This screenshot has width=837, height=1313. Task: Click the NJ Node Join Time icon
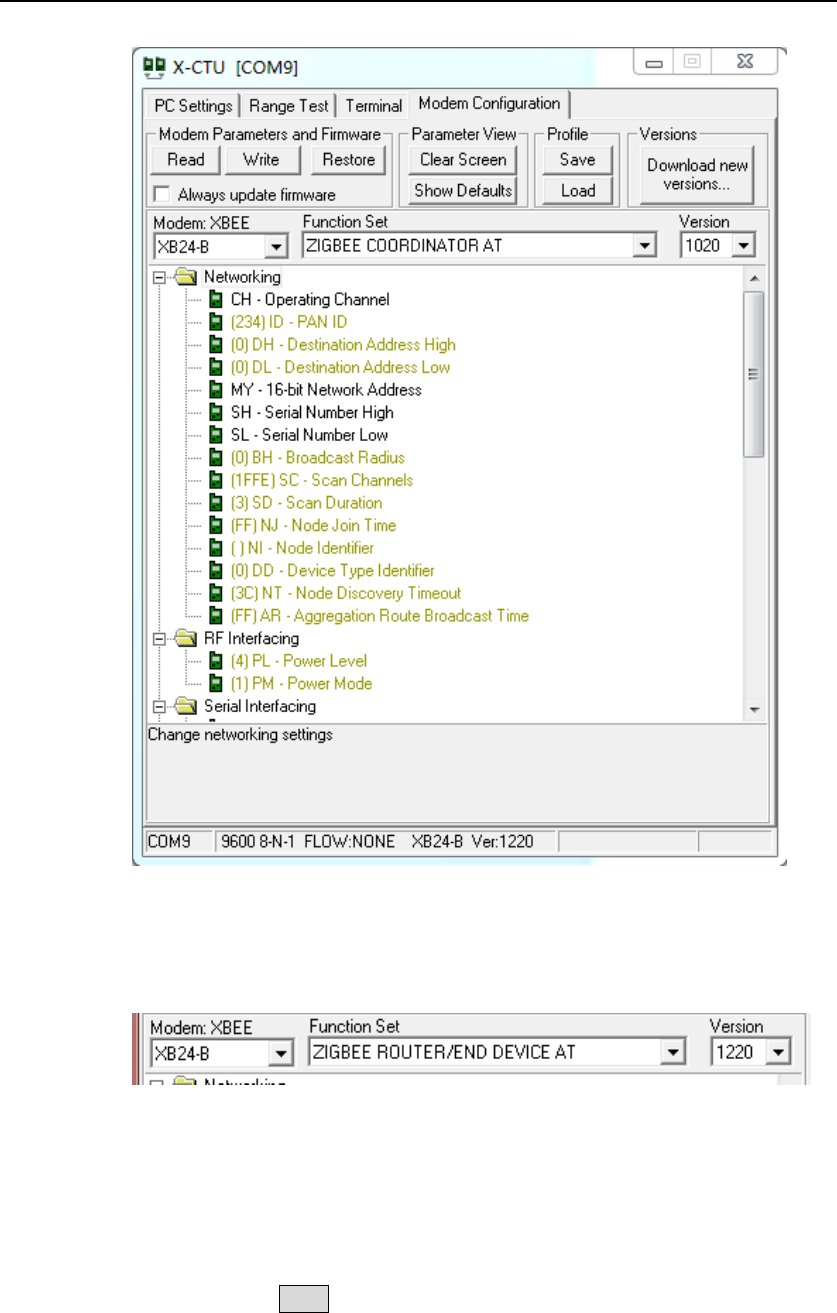click(x=215, y=525)
